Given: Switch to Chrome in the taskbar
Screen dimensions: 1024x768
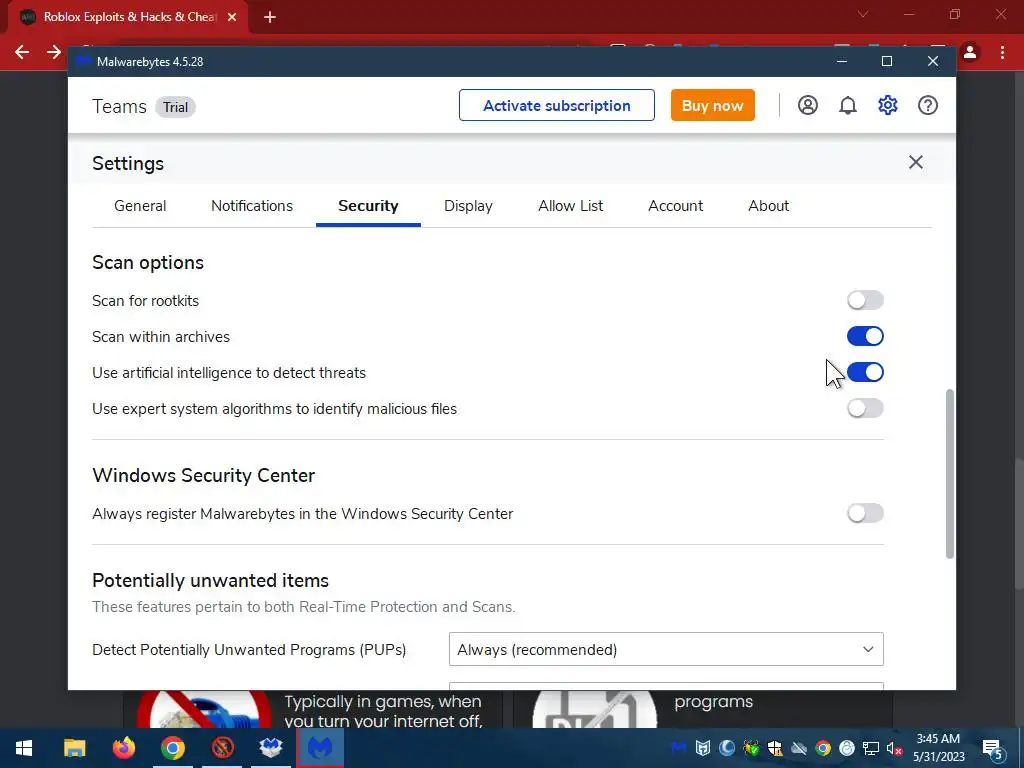Looking at the screenshot, I should 172,748.
